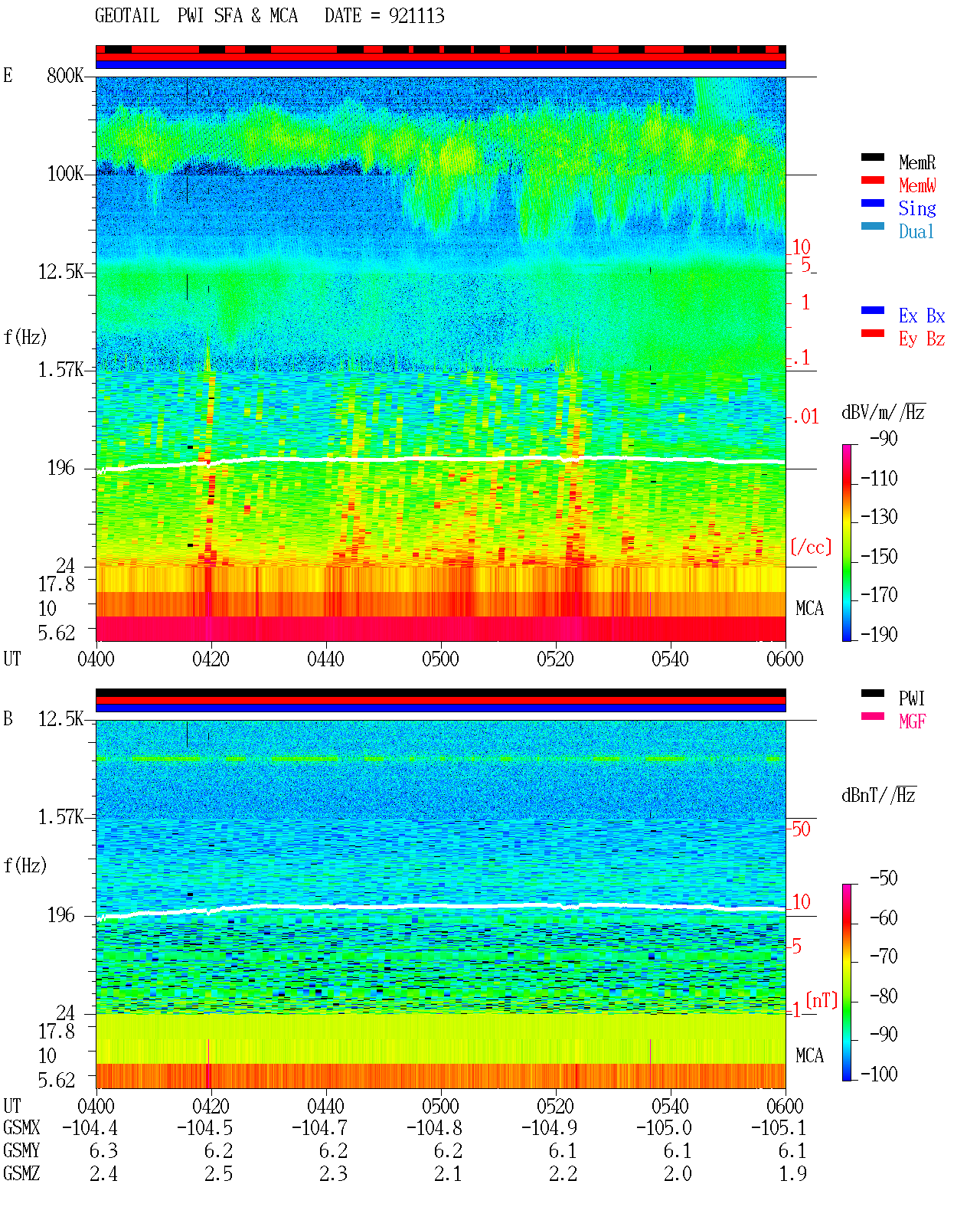Click the GSMZ value '2.1'
The width and height of the screenshot is (980, 1220).
point(448,1174)
